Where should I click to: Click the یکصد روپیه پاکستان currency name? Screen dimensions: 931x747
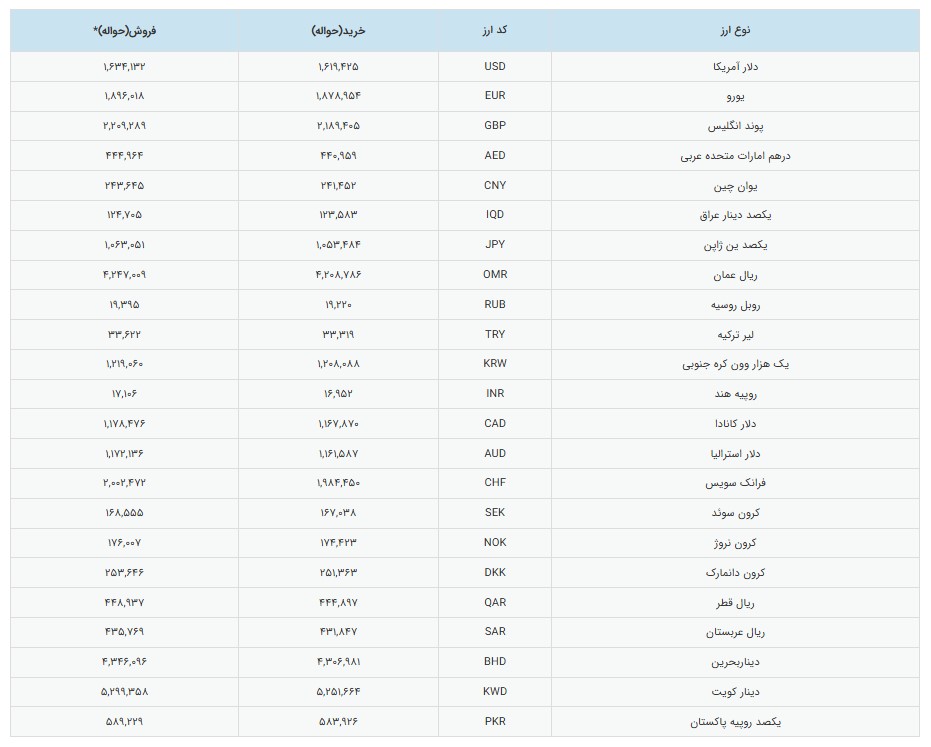(735, 722)
